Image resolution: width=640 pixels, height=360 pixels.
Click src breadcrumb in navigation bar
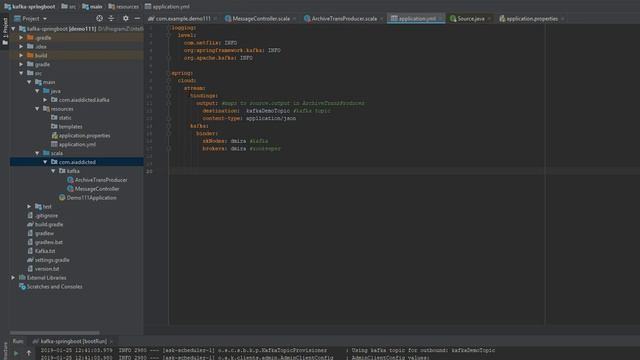click(69, 7)
